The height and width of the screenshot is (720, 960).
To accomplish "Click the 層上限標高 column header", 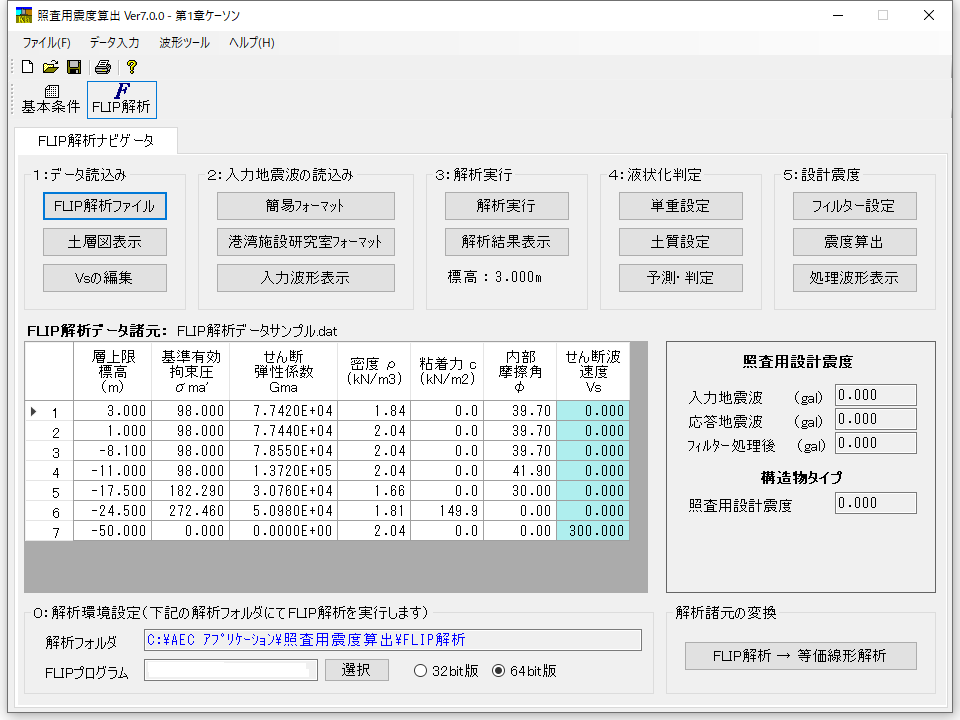I will (x=113, y=372).
